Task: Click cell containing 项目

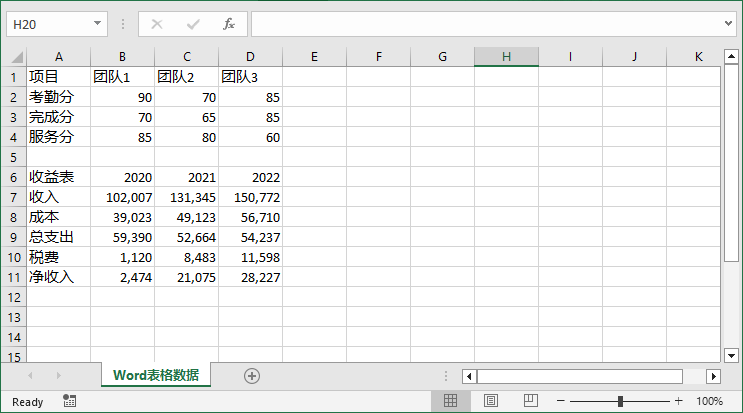Action: tap(58, 77)
